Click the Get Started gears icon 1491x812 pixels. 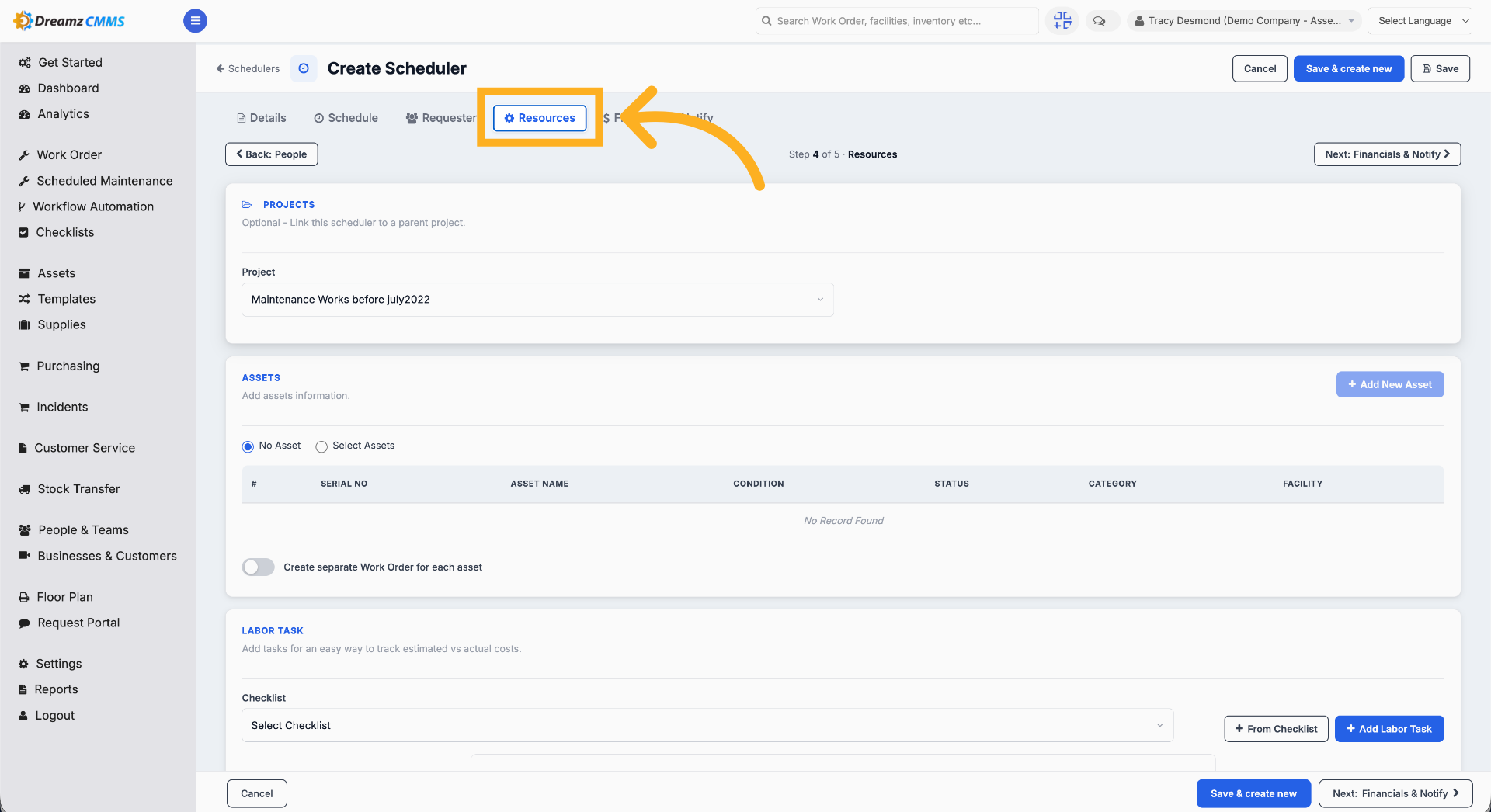(24, 63)
